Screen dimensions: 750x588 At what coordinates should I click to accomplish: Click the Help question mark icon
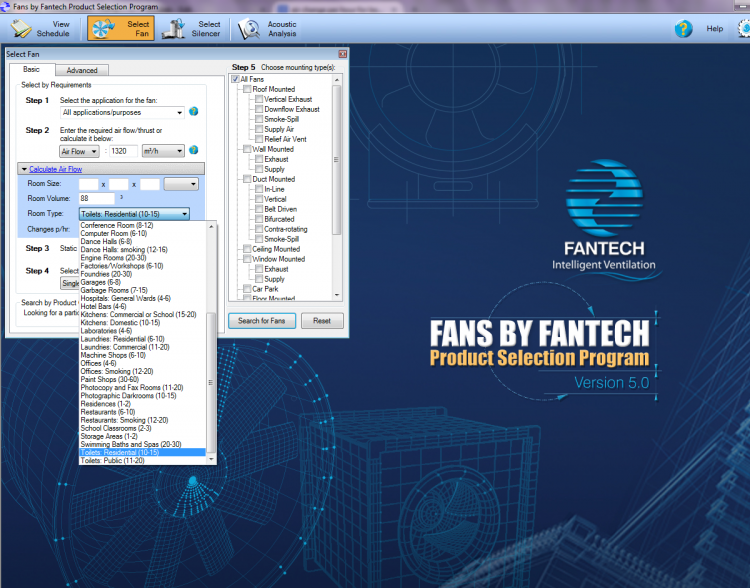[683, 29]
